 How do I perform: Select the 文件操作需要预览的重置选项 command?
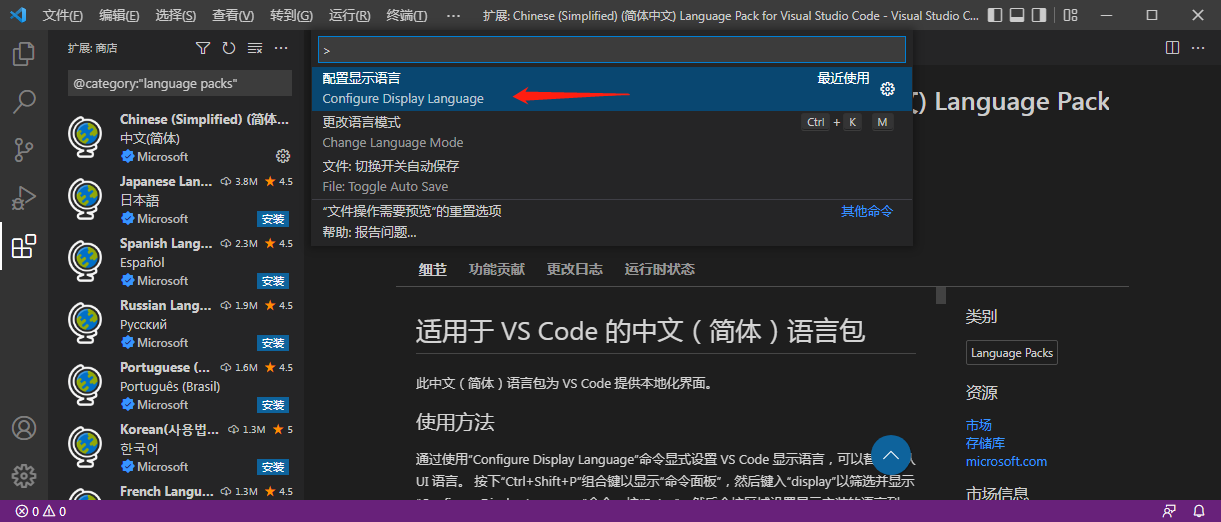pos(612,211)
